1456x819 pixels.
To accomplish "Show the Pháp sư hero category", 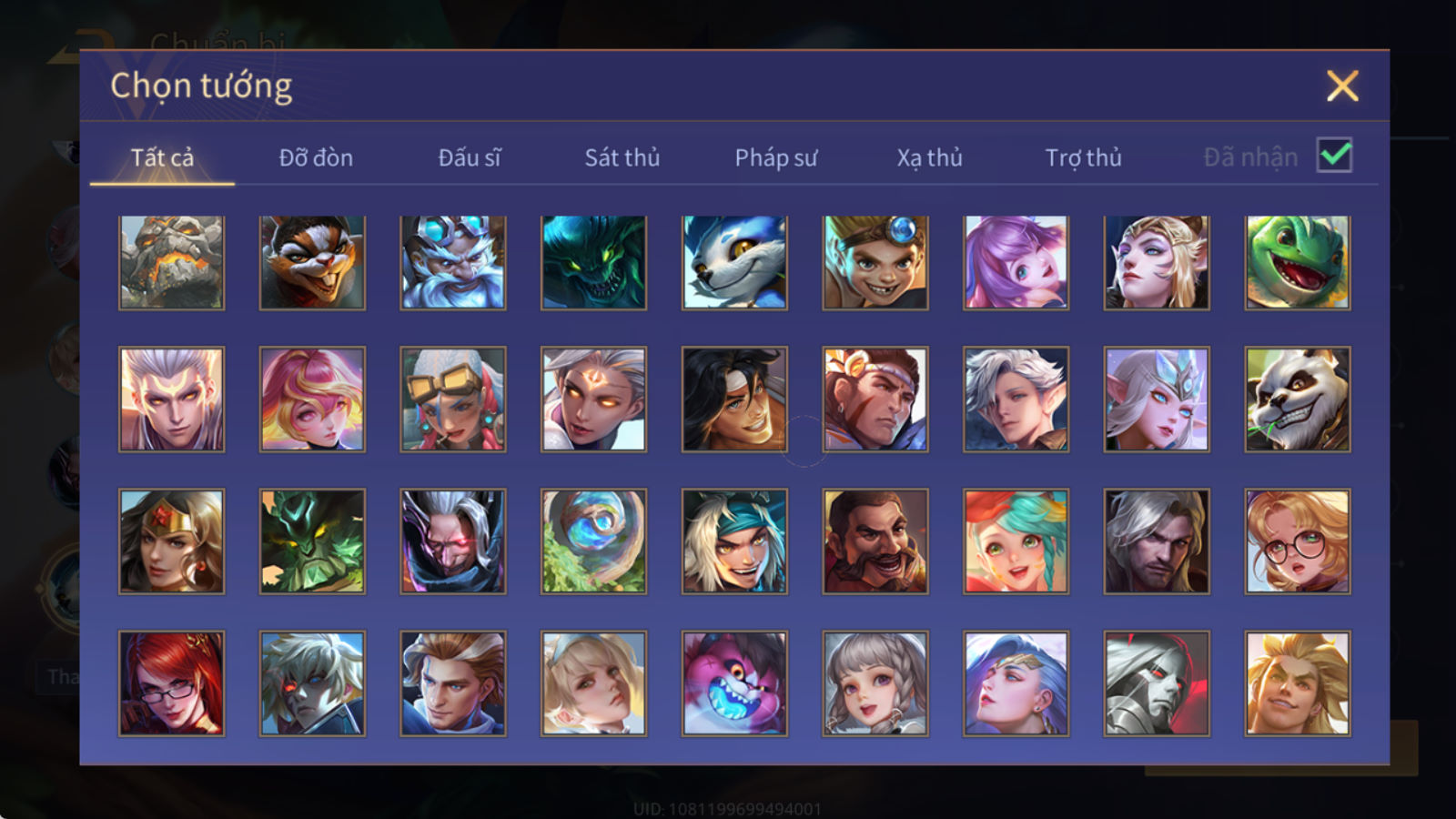I will (776, 157).
